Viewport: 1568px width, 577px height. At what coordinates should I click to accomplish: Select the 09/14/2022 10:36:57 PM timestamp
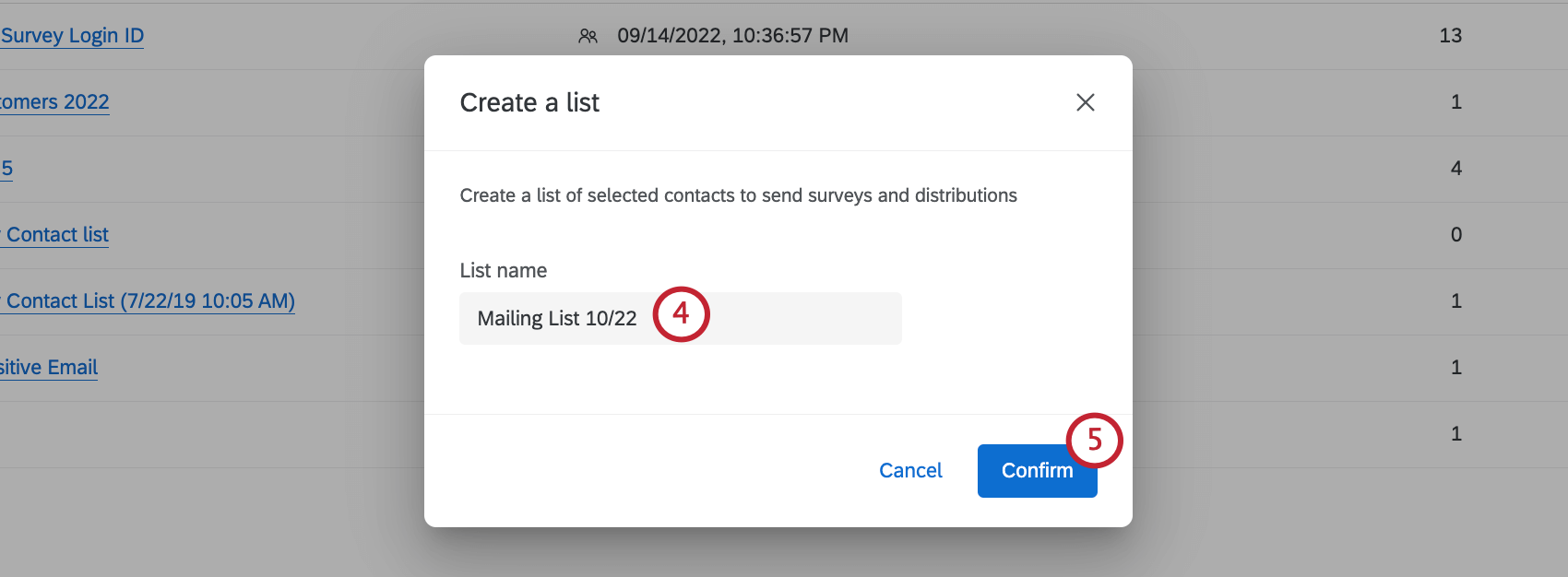732,36
